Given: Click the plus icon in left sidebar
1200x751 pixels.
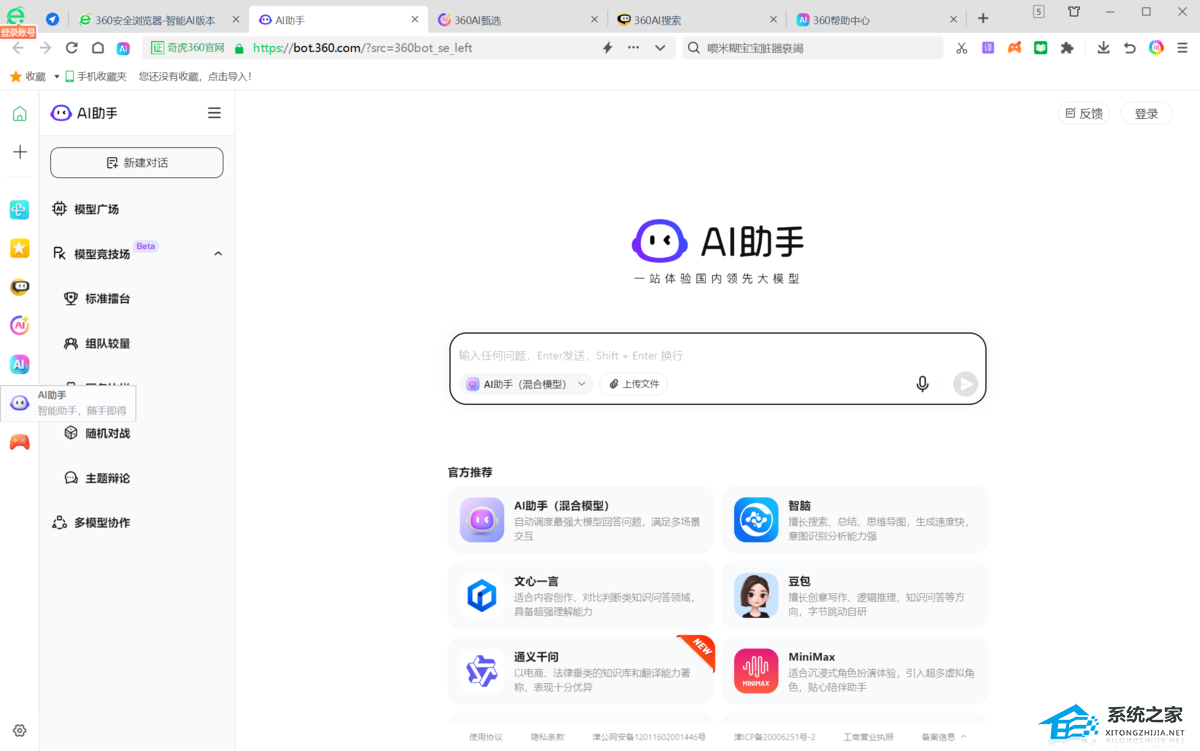Looking at the screenshot, I should (x=19, y=152).
